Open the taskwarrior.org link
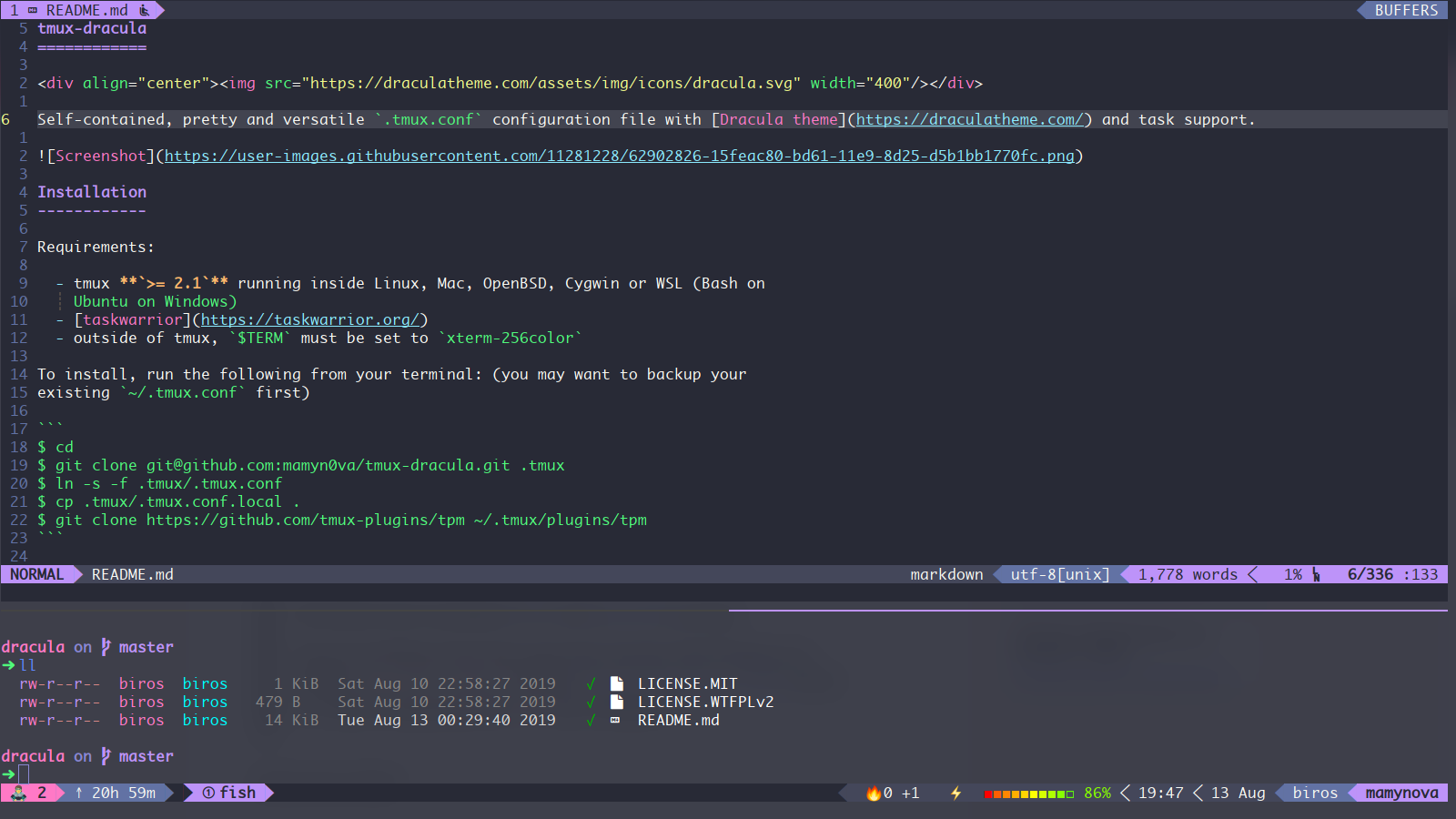Image resolution: width=1456 pixels, height=819 pixels. pos(309,319)
